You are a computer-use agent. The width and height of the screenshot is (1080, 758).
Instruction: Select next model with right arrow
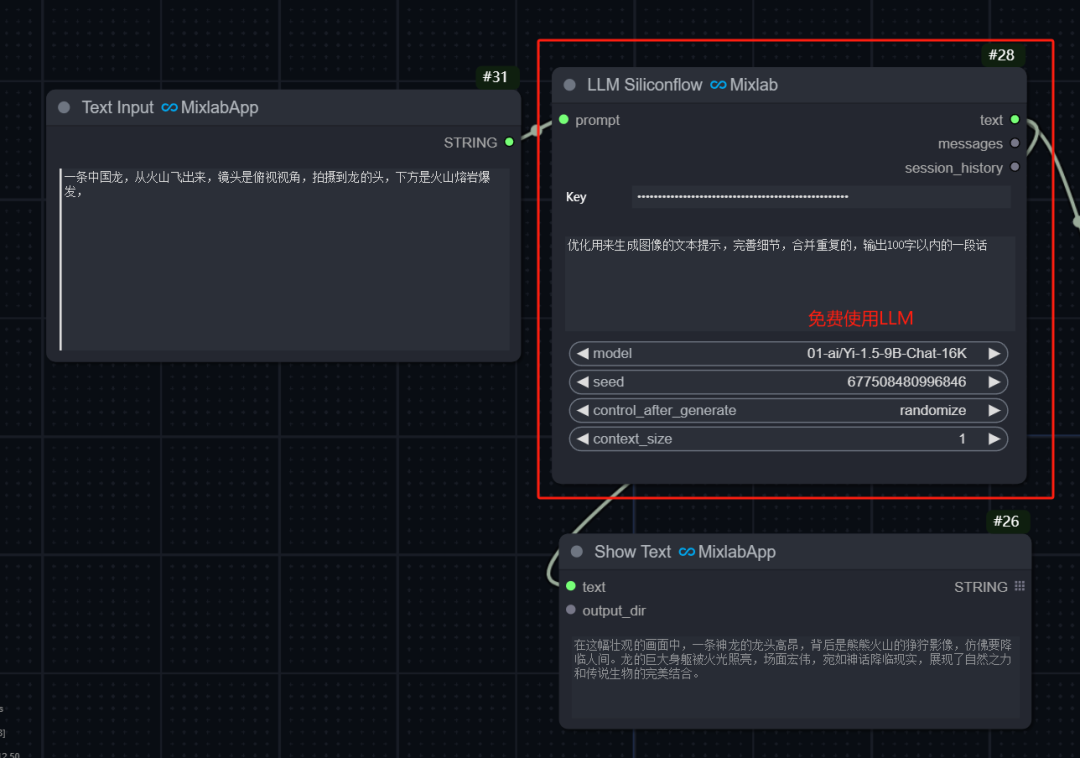coord(994,353)
